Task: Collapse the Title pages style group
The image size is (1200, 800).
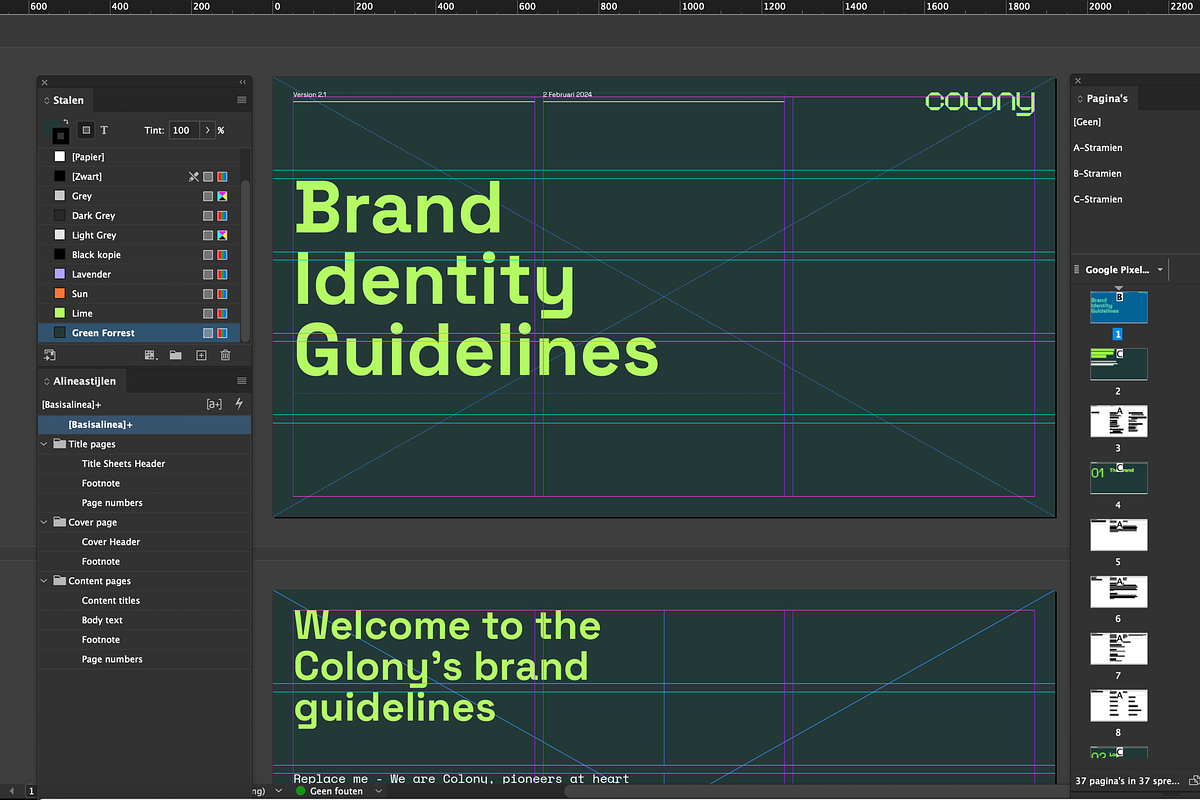Action: [45, 444]
